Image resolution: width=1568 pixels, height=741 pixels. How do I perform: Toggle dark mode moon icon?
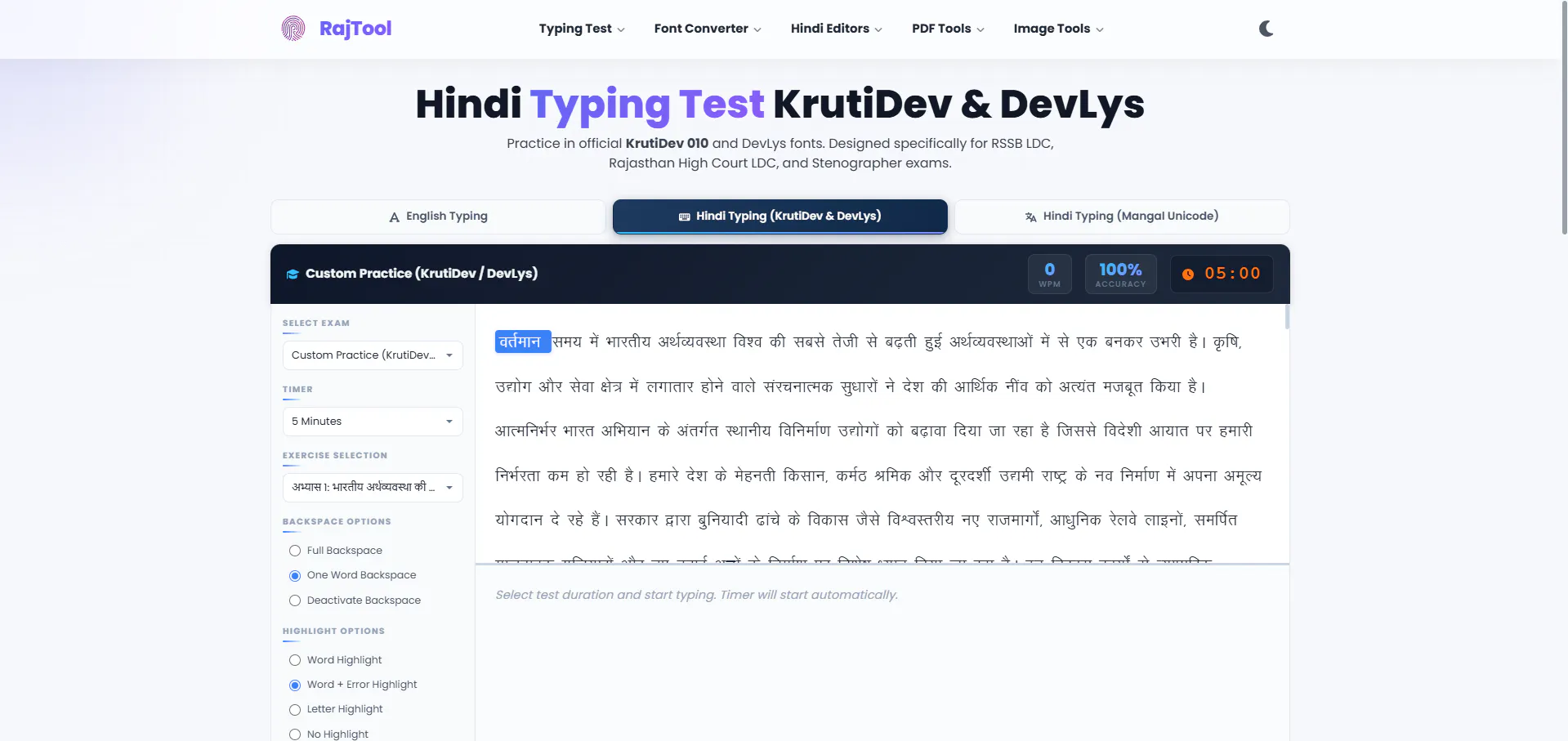coord(1266,29)
